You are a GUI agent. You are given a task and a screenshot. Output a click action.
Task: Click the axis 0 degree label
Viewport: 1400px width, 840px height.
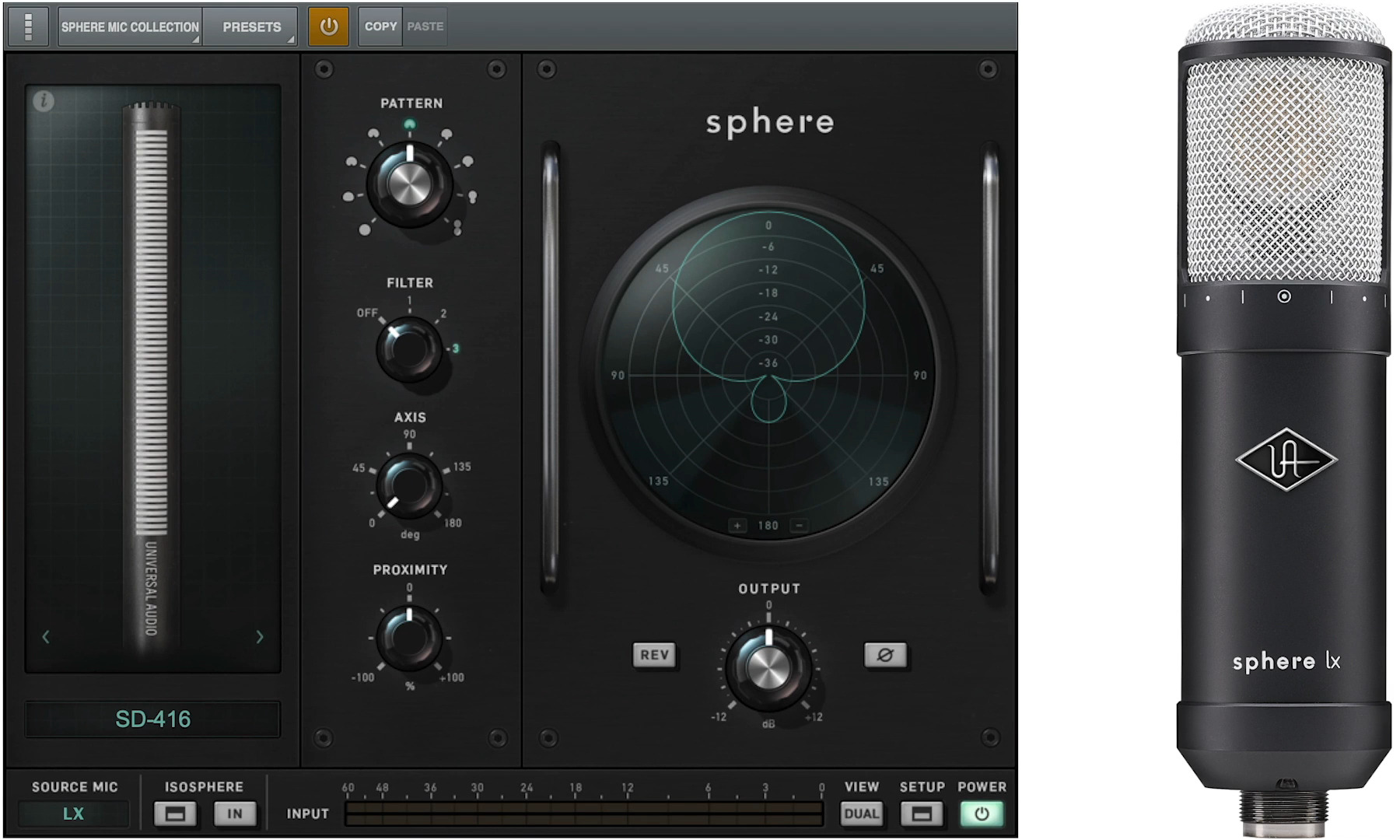372,523
